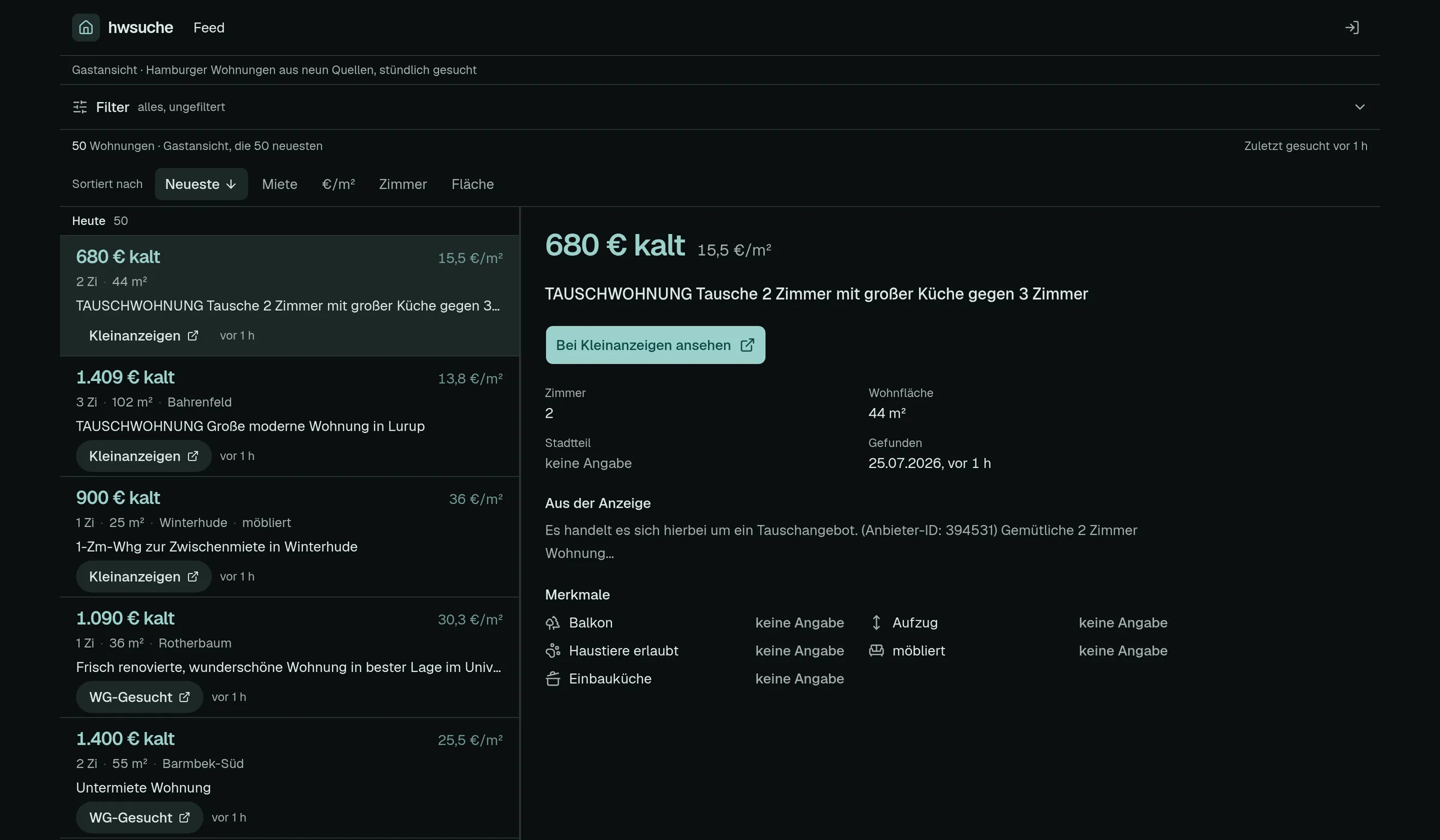Click the Aufzug up-down arrow icon
The image size is (1440, 840).
[876, 623]
